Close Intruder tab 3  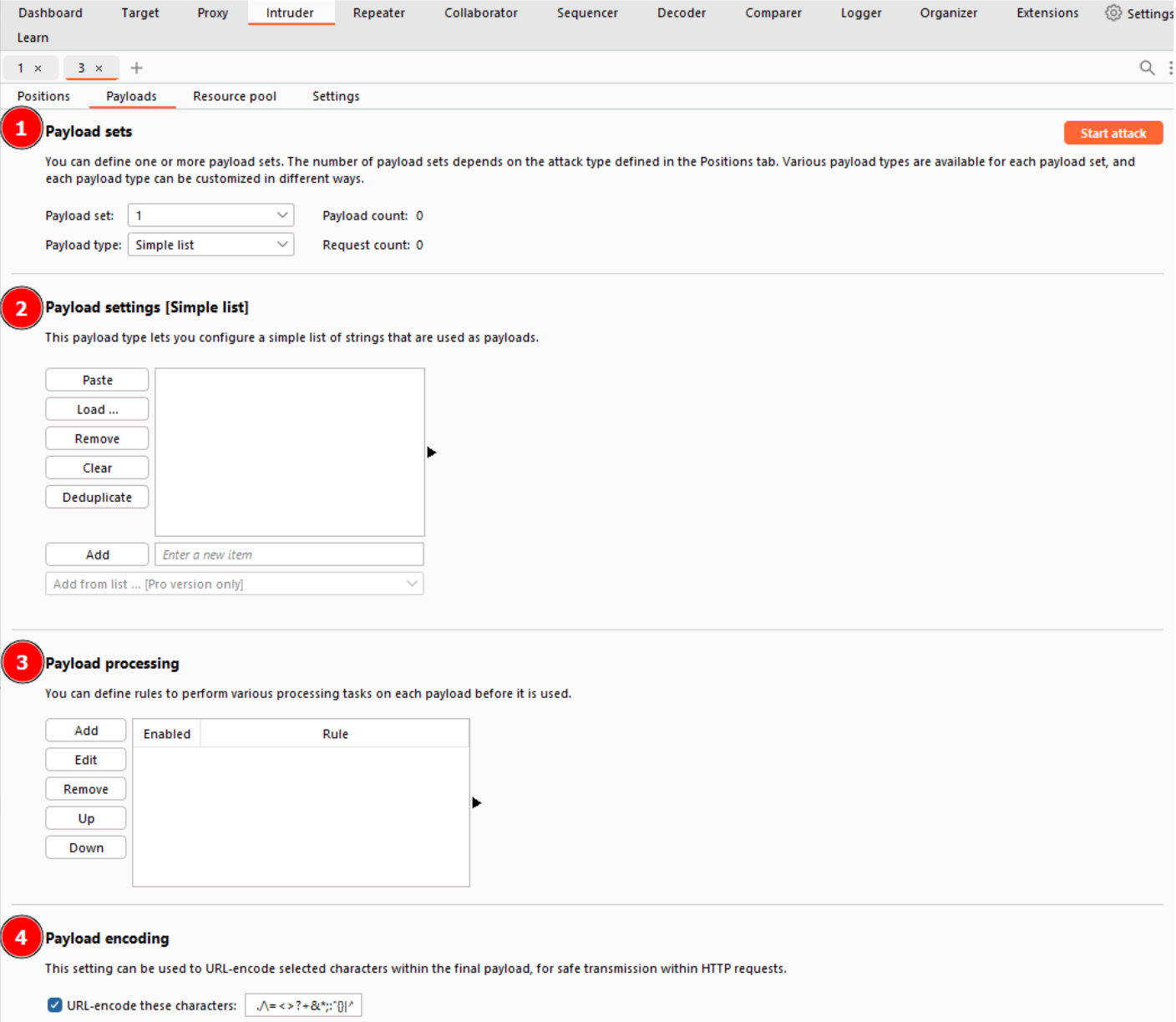tap(99, 68)
